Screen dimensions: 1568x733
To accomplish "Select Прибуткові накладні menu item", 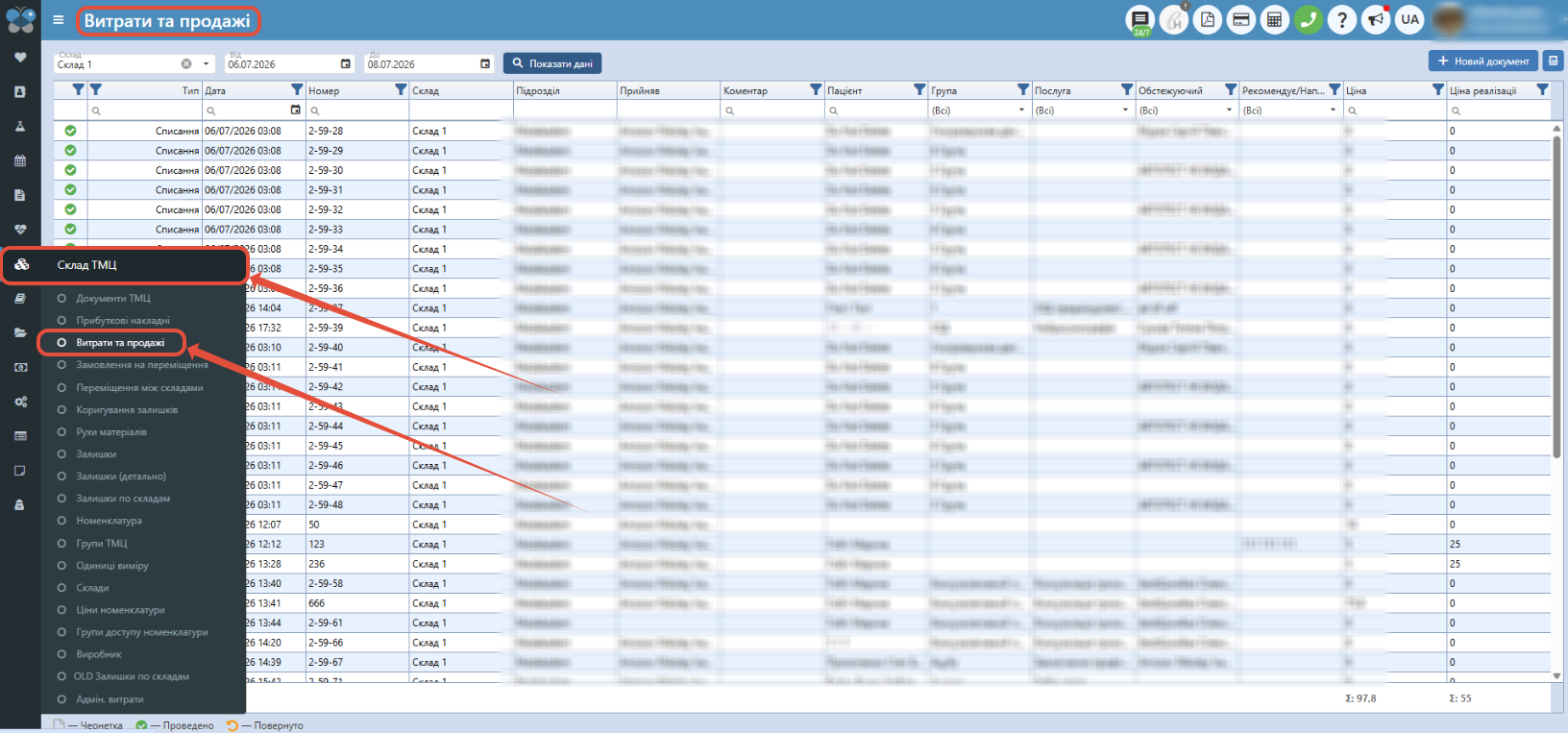I will [x=123, y=321].
